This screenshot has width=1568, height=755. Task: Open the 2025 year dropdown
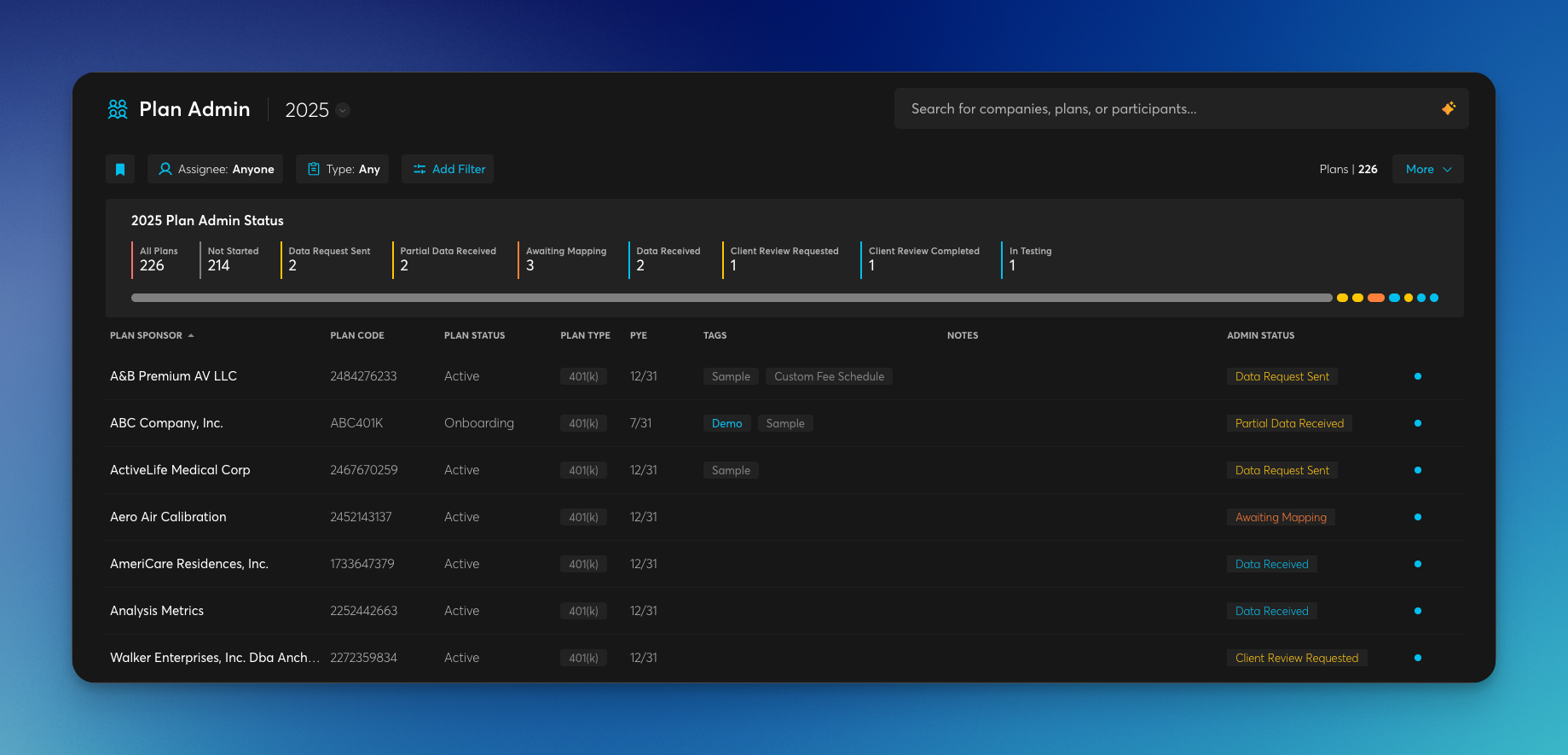342,110
